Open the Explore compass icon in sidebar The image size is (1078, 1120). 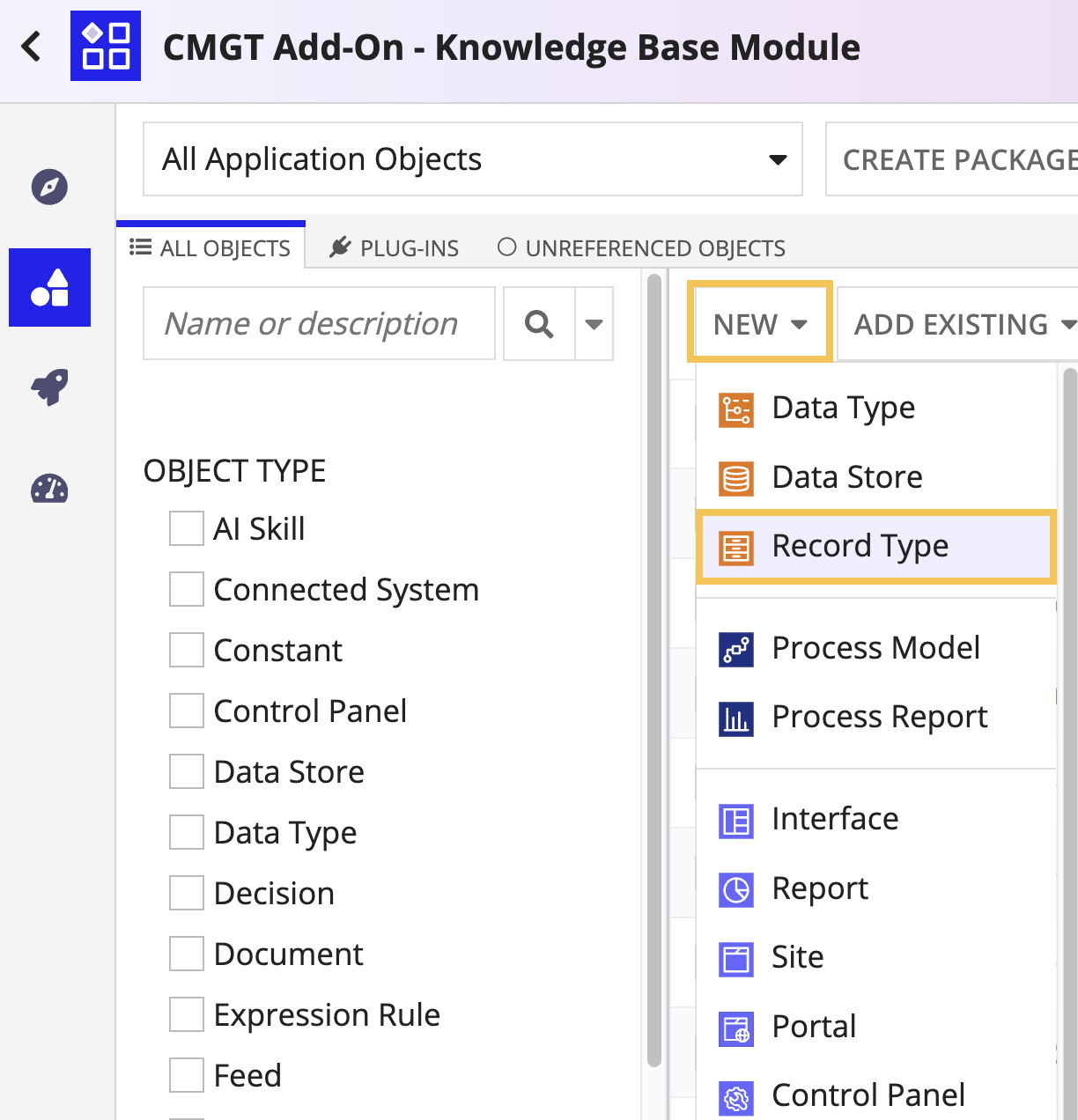(49, 187)
